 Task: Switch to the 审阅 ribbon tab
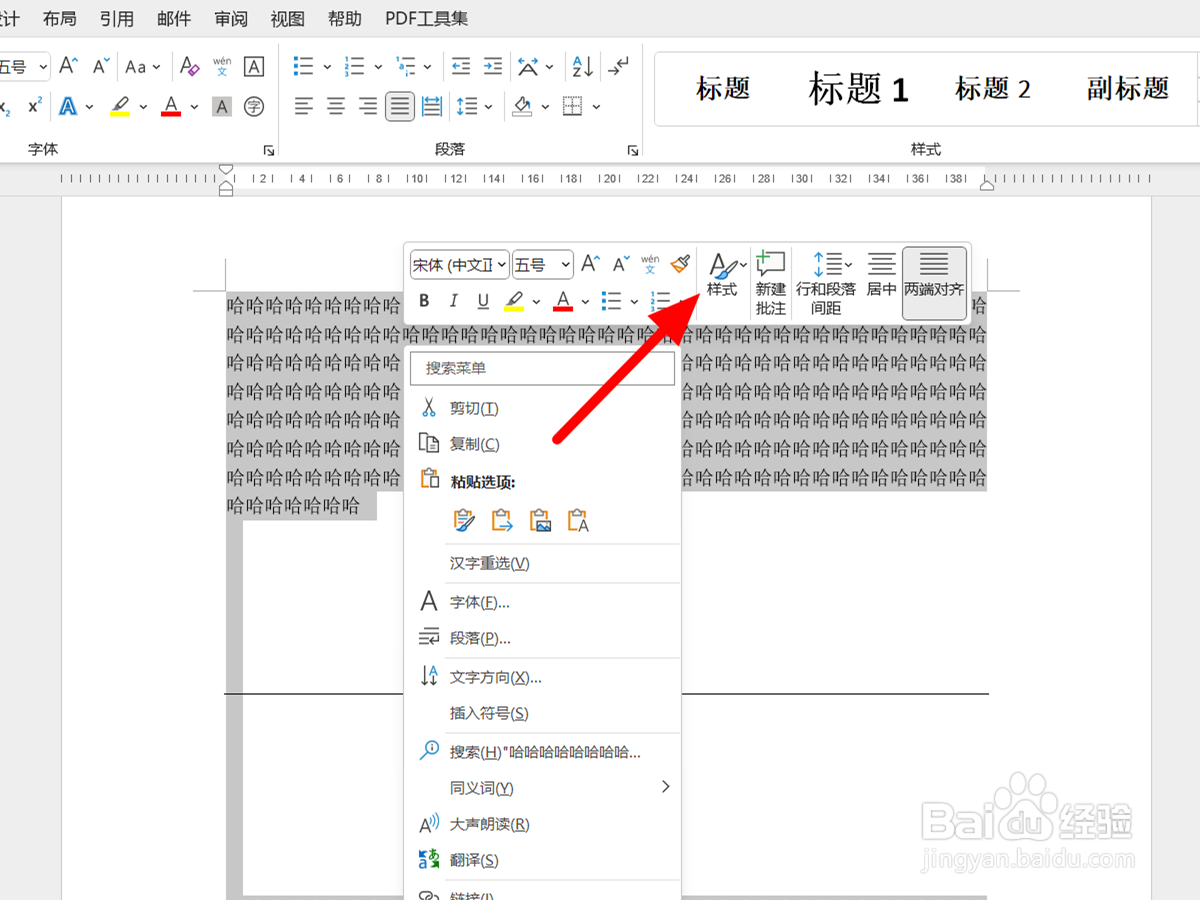pos(230,18)
